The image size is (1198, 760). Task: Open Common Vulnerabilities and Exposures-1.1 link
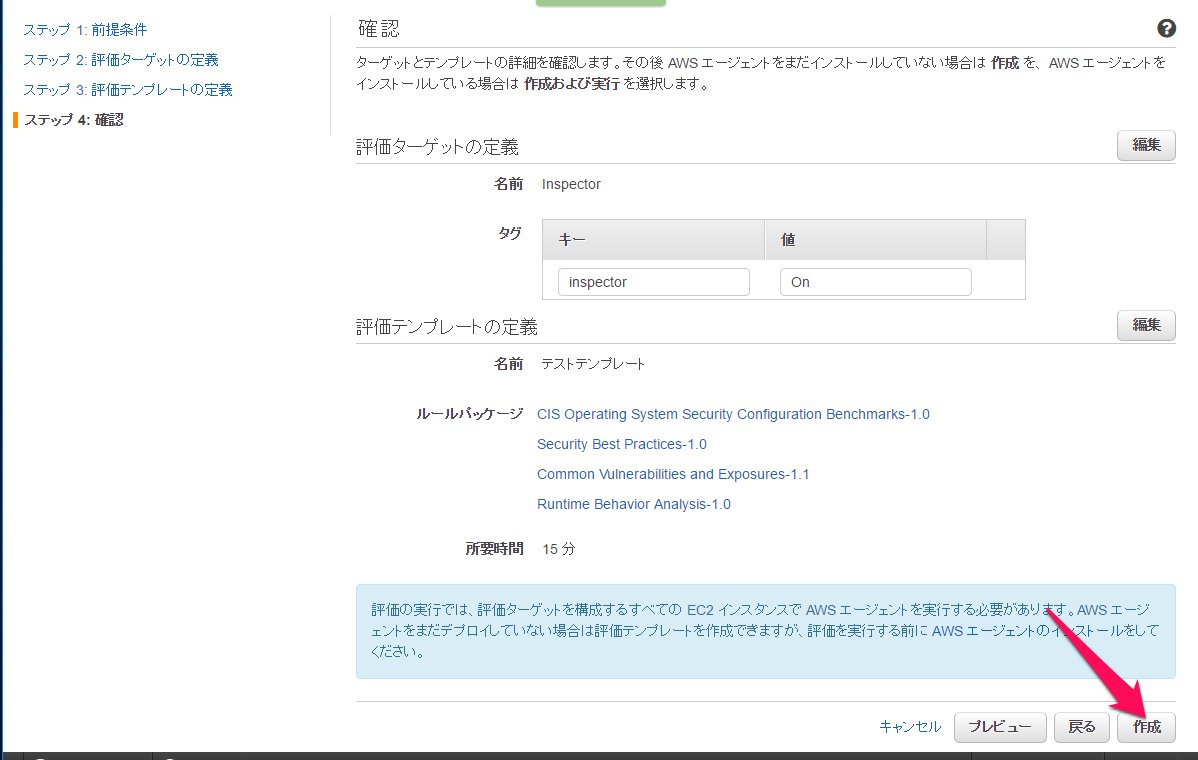pos(673,474)
